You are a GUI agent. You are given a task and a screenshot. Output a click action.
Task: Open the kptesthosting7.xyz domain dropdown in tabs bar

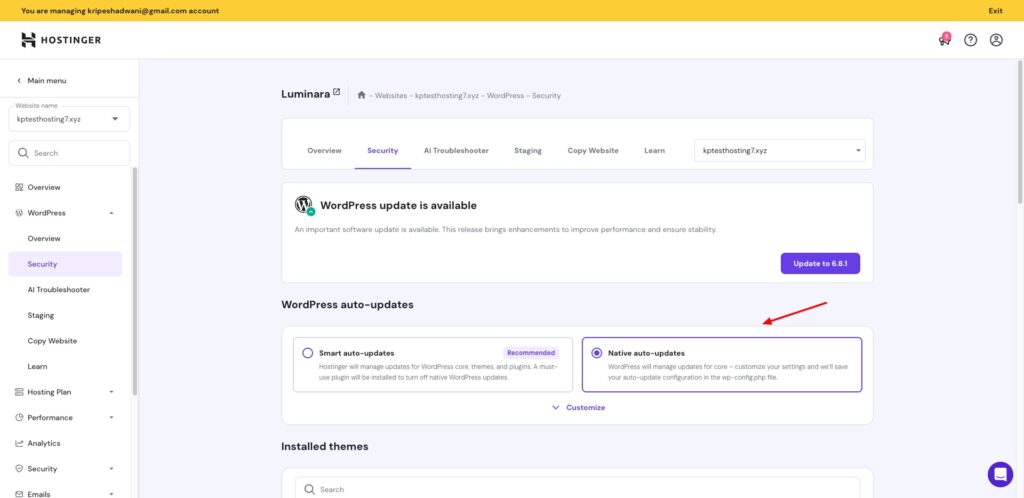point(780,150)
